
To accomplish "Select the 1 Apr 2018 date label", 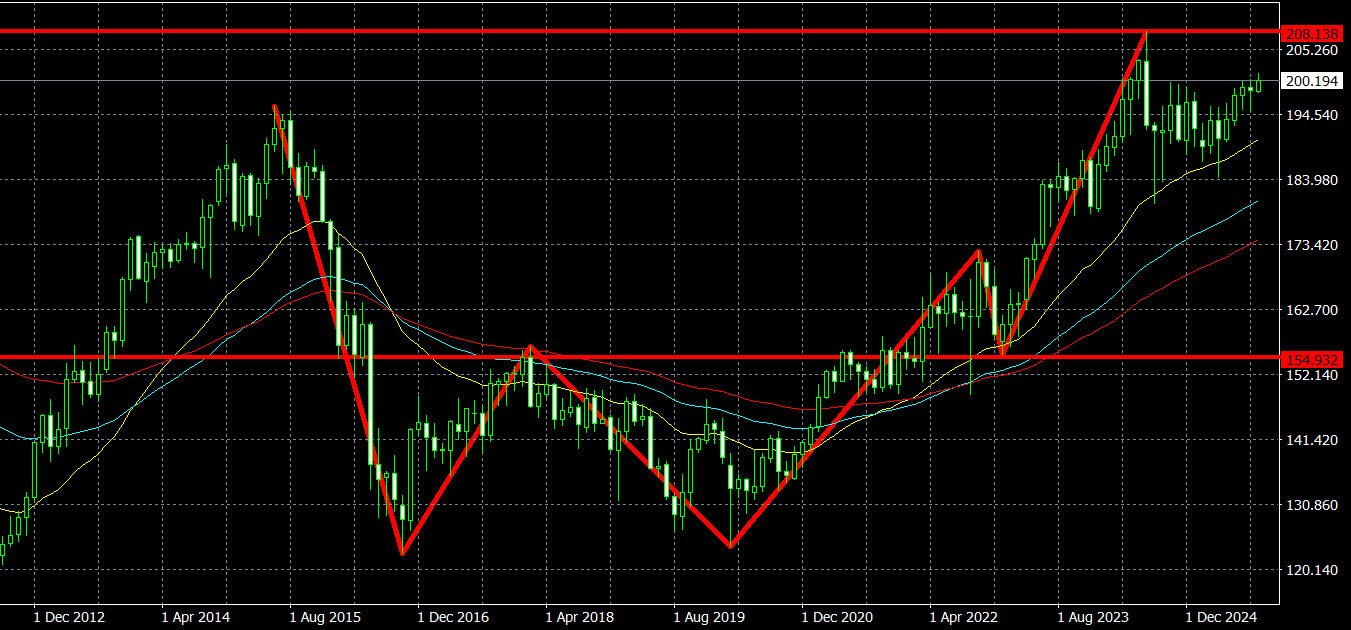I will coord(580,617).
